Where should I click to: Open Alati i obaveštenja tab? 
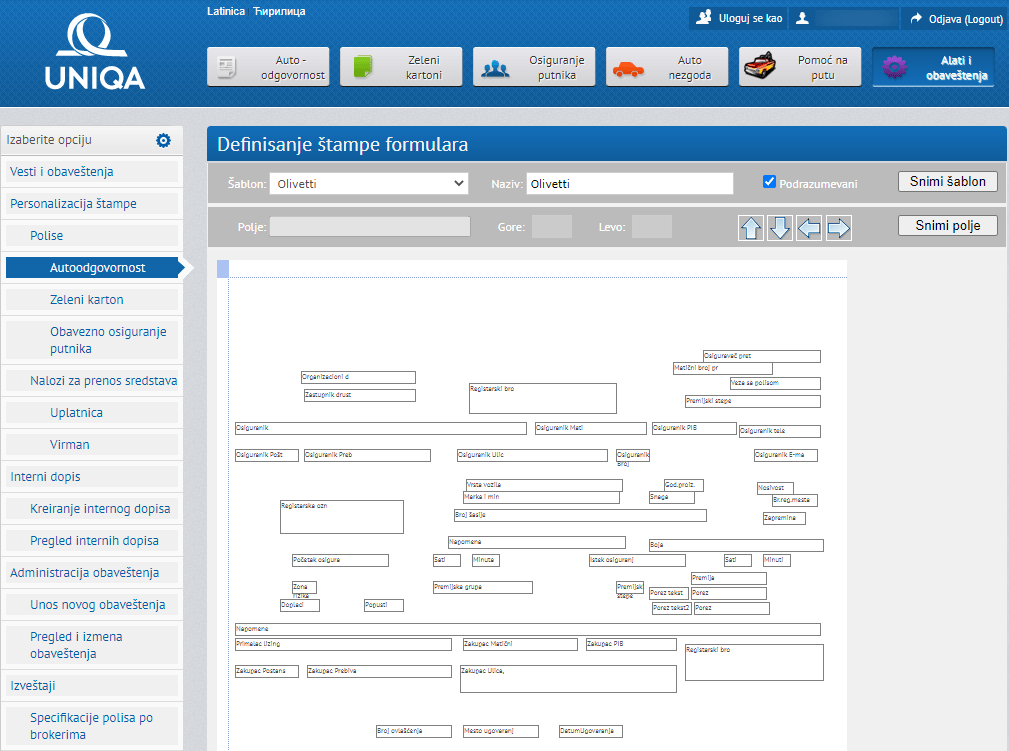tap(933, 67)
